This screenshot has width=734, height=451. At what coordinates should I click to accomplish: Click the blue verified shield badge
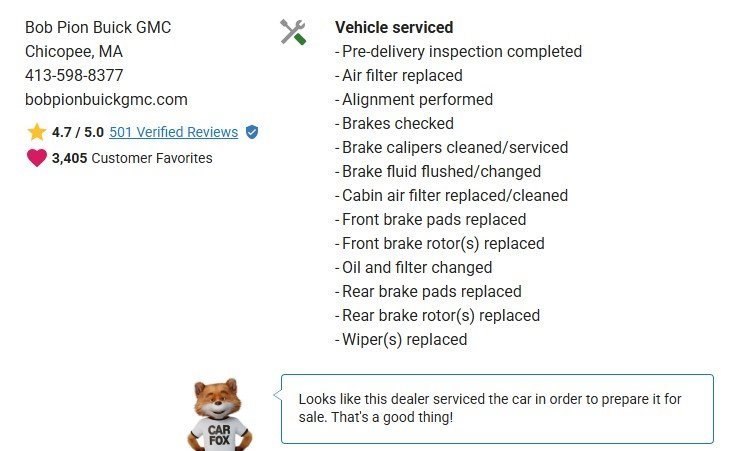(x=252, y=132)
